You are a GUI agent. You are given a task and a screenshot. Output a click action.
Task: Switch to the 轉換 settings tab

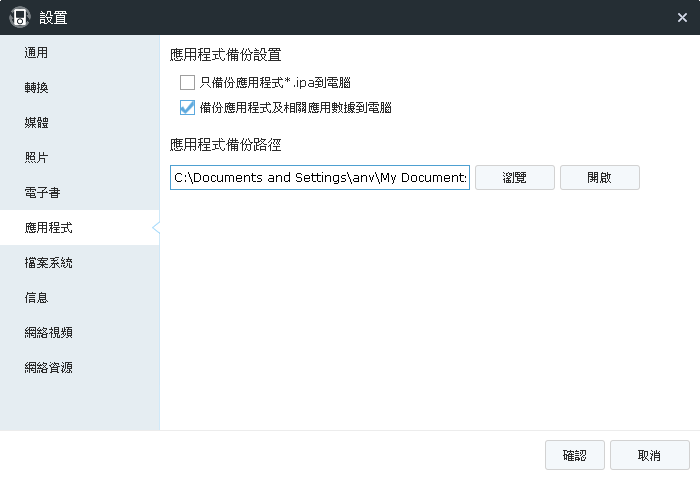click(37, 87)
